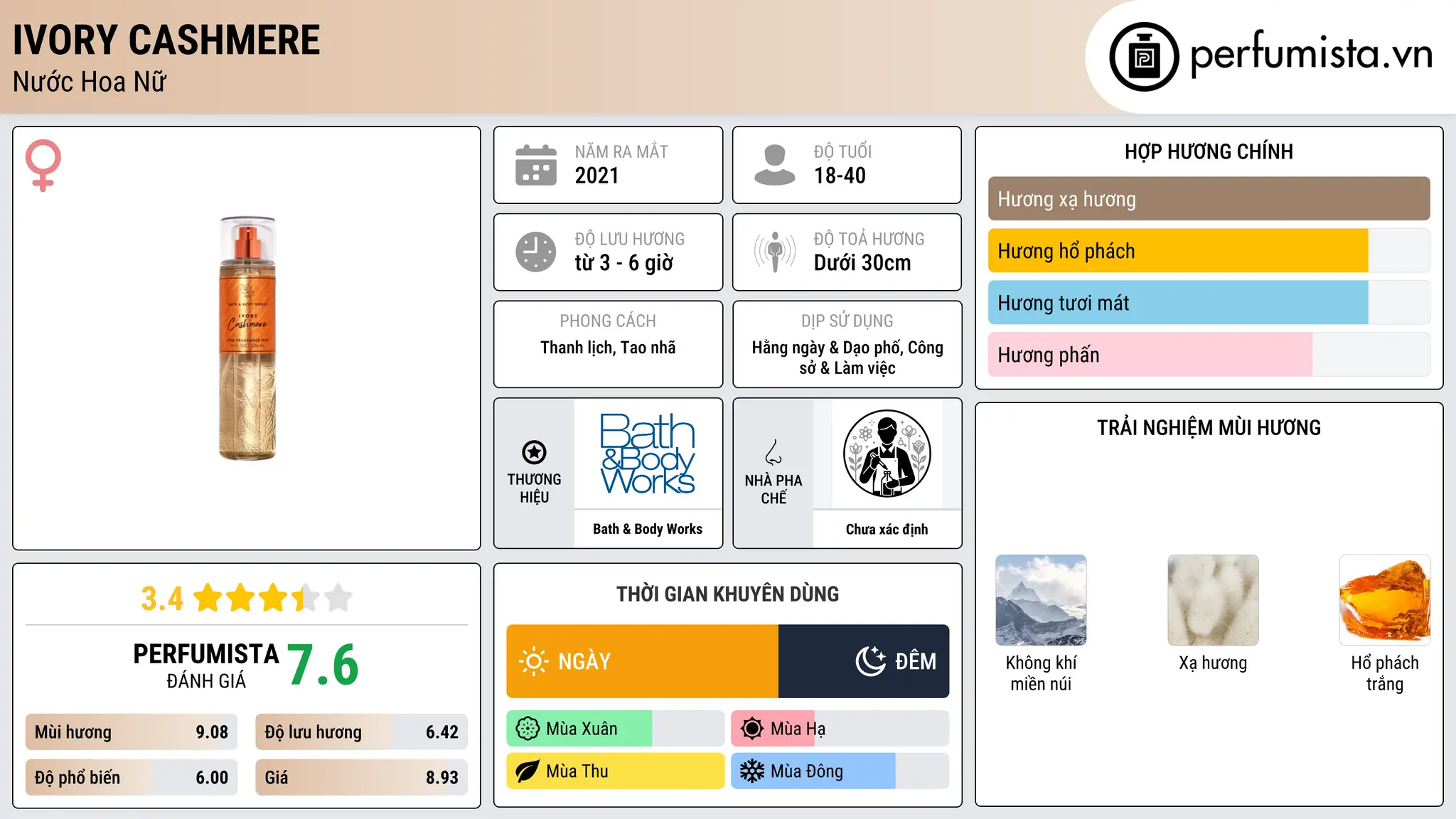1456x819 pixels.
Task: Click the Nước Hoa Nữ subtitle
Action: pos(90,82)
